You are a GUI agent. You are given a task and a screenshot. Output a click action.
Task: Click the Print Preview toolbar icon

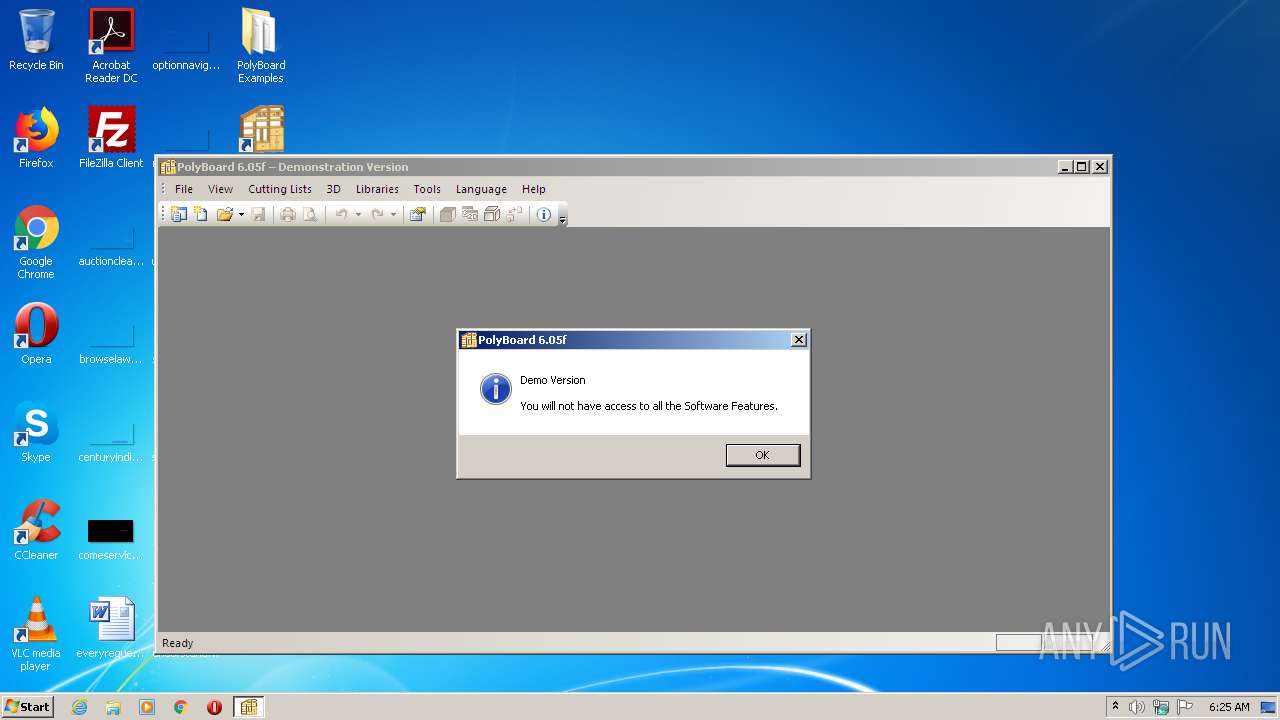pyautogui.click(x=310, y=214)
